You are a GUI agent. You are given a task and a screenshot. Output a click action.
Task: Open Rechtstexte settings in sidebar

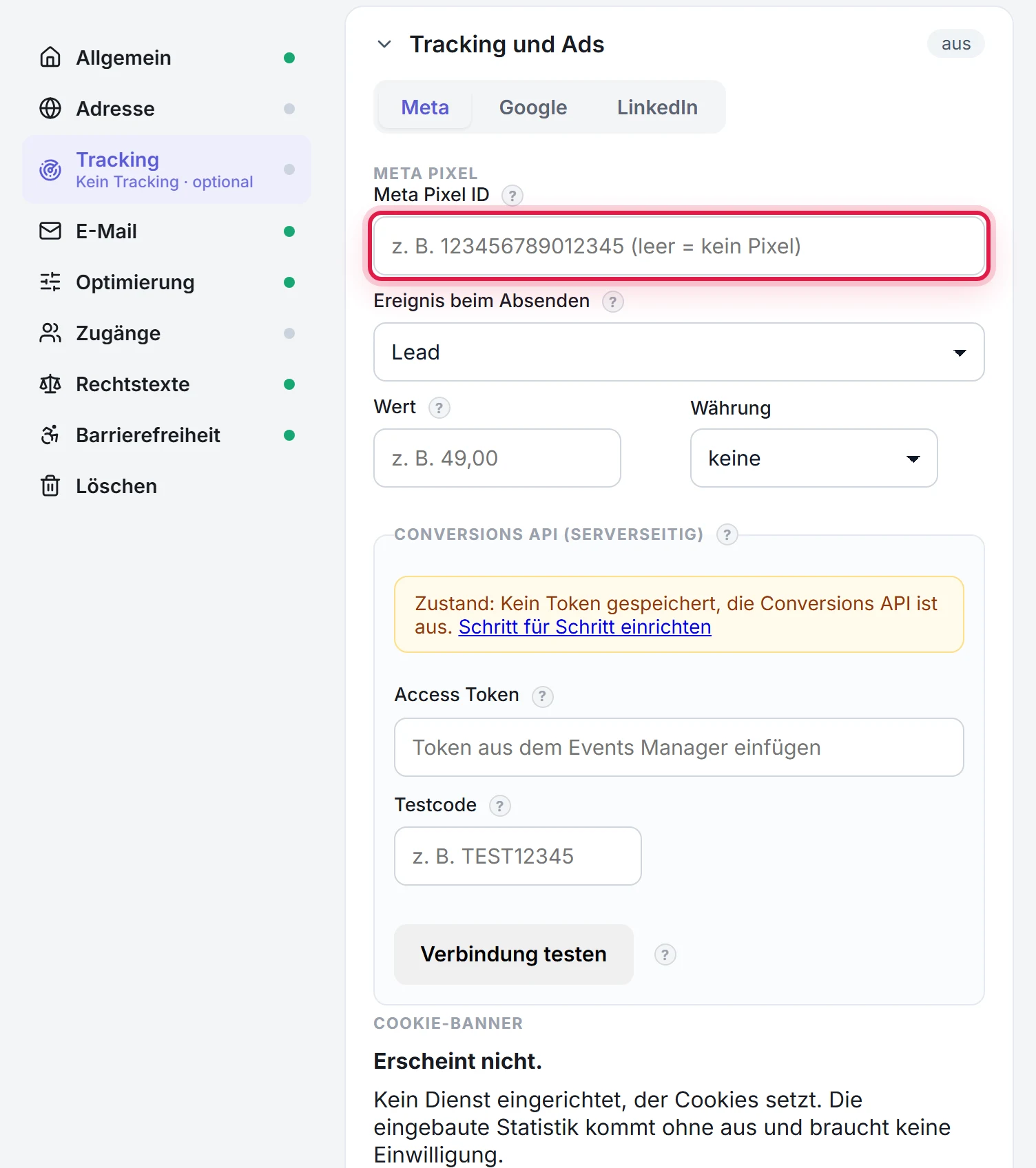point(167,384)
